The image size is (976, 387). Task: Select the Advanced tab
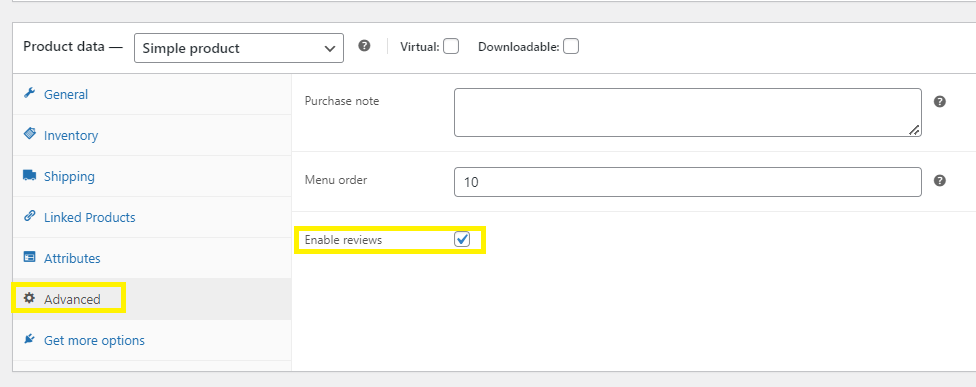pos(152,299)
